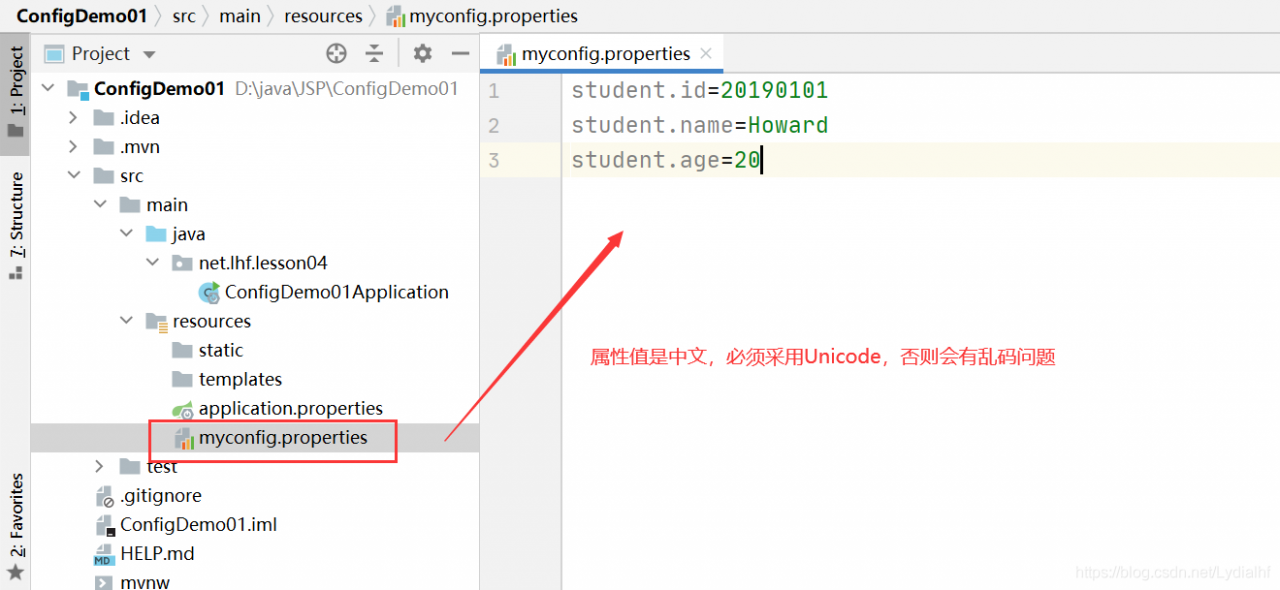
Task: Click the blue java source folder icon
Action: (x=155, y=233)
